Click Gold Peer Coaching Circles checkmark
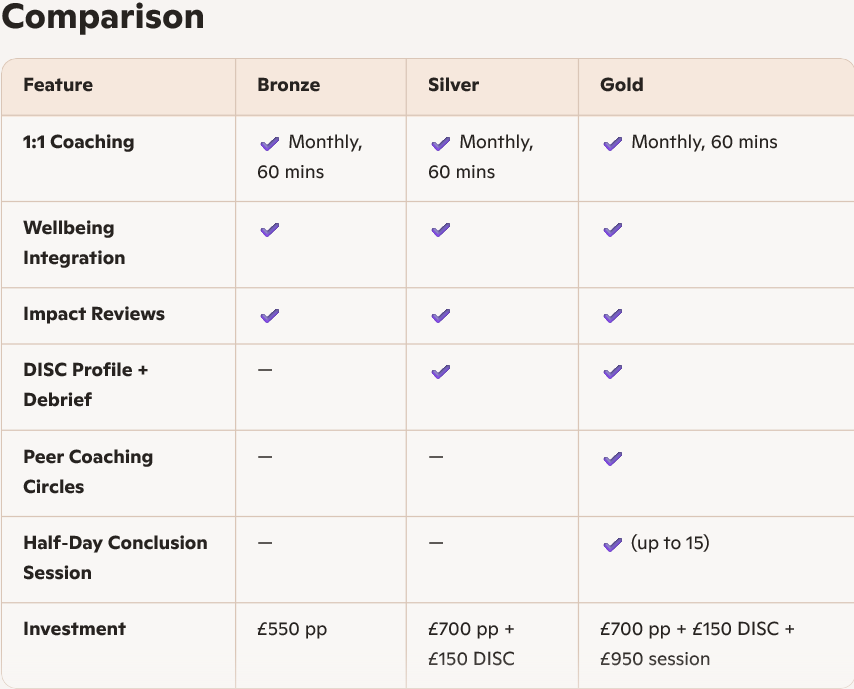The image size is (854, 689). (613, 459)
